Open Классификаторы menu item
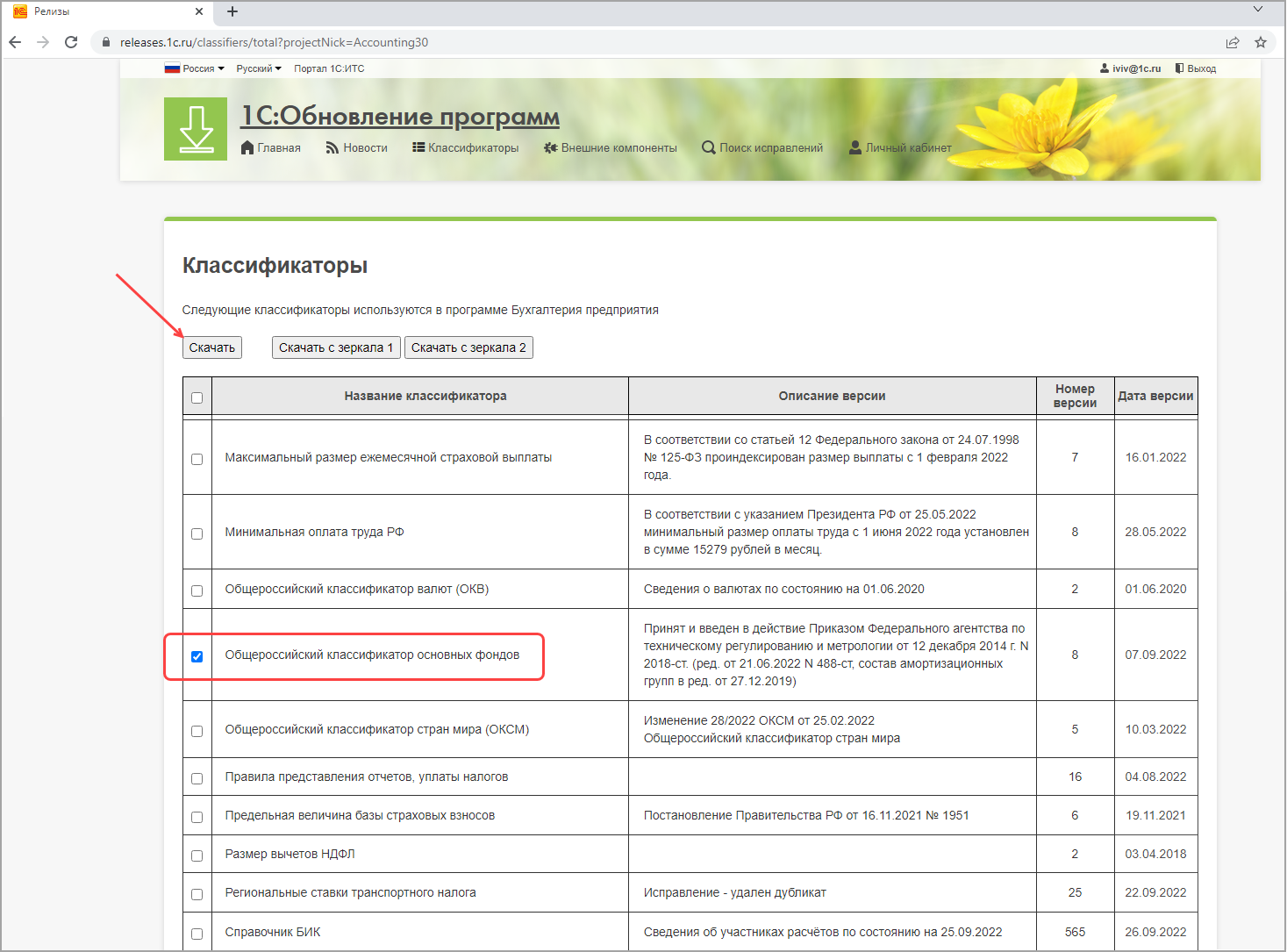 (466, 147)
